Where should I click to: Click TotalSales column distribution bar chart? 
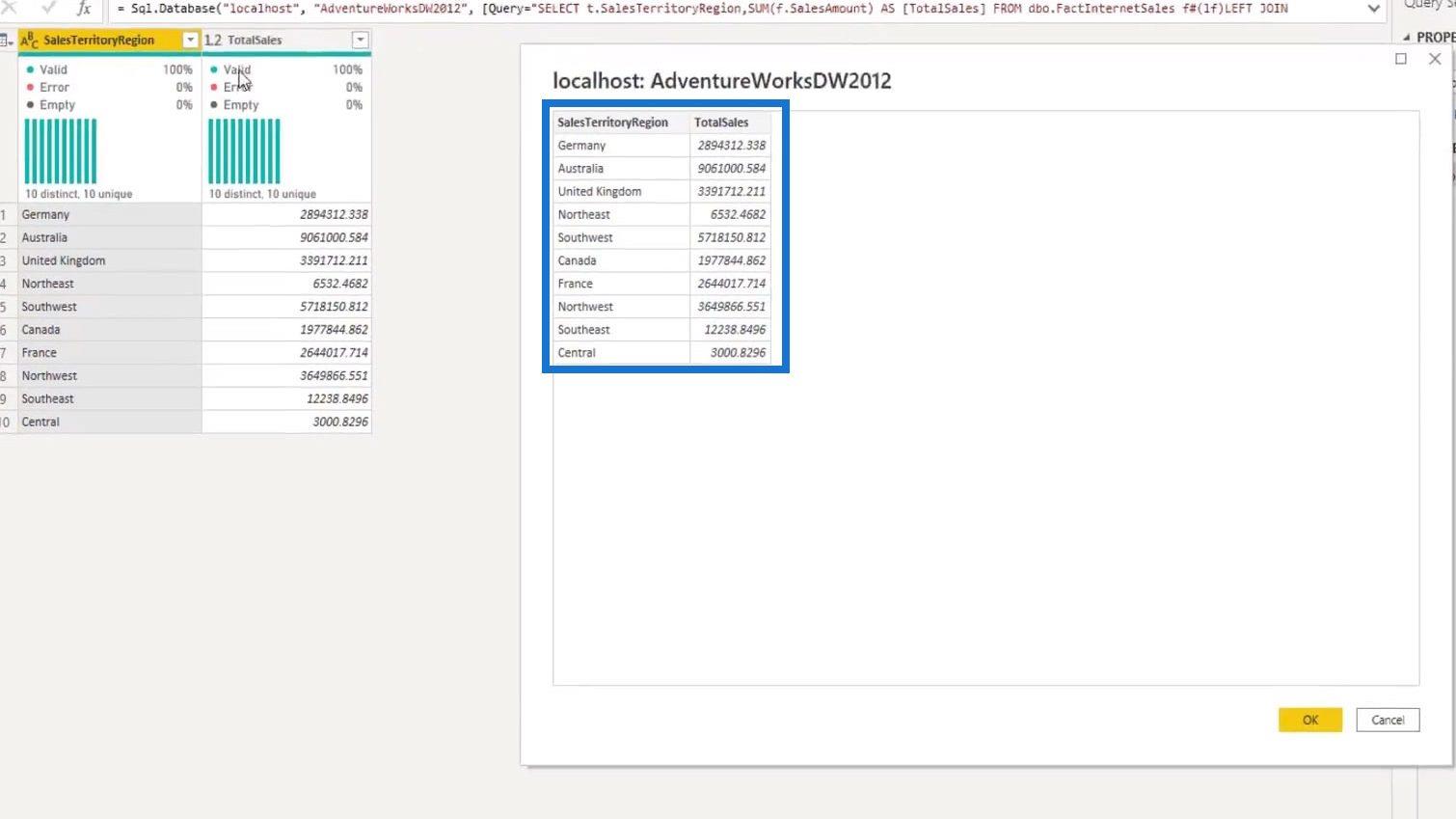point(244,151)
